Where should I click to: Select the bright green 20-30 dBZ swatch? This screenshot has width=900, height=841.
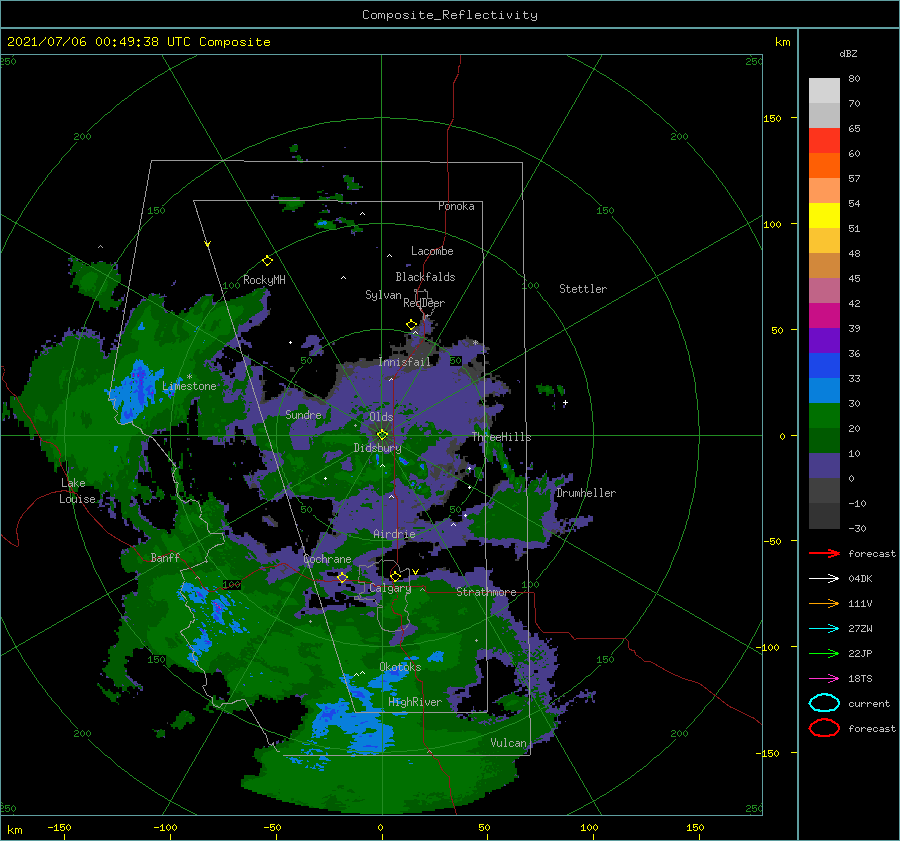(x=824, y=416)
